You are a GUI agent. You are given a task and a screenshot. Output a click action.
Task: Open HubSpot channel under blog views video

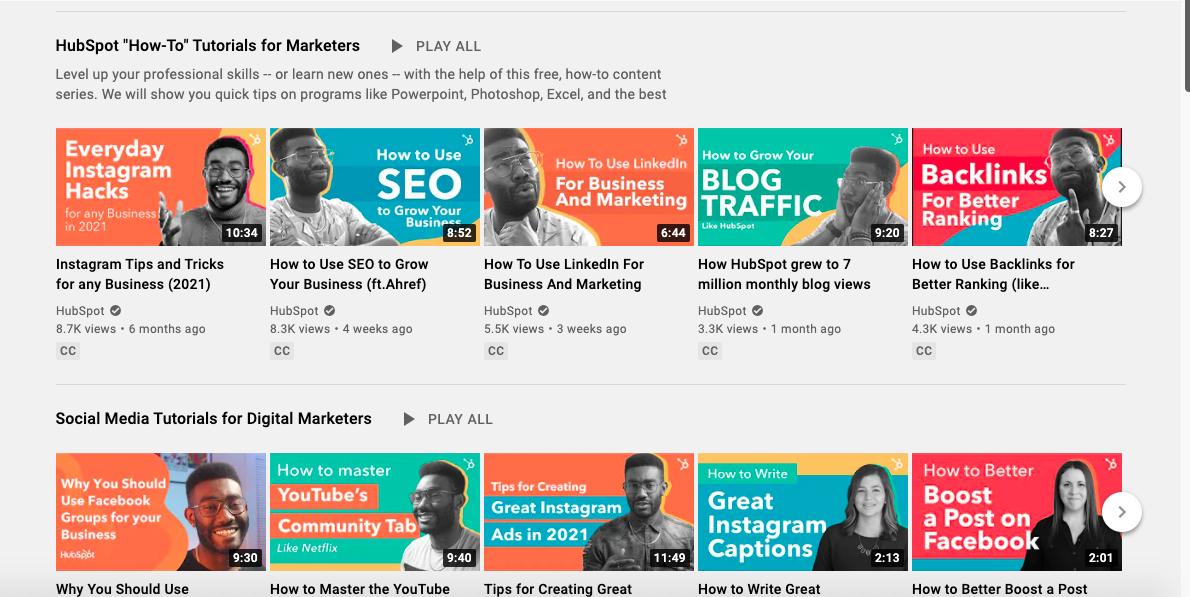(722, 311)
